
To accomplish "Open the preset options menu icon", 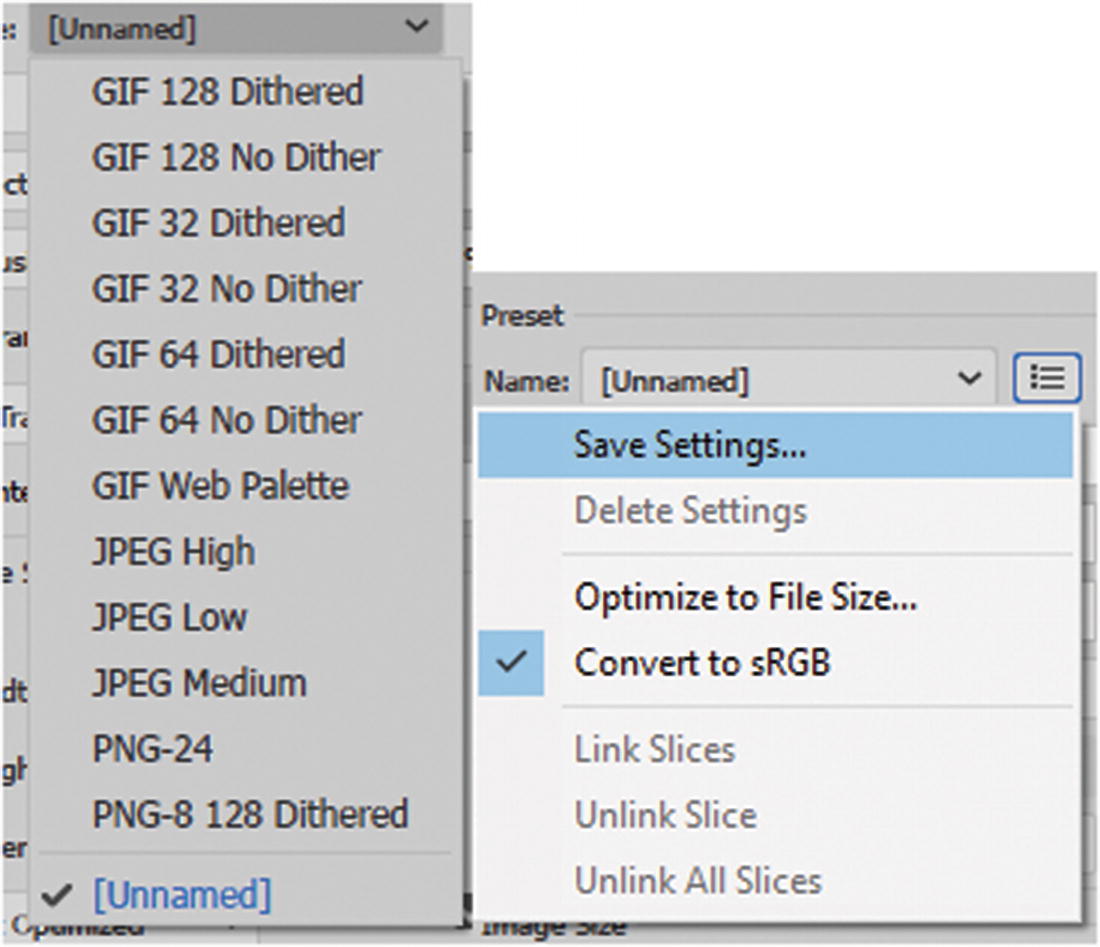I will click(1046, 378).
